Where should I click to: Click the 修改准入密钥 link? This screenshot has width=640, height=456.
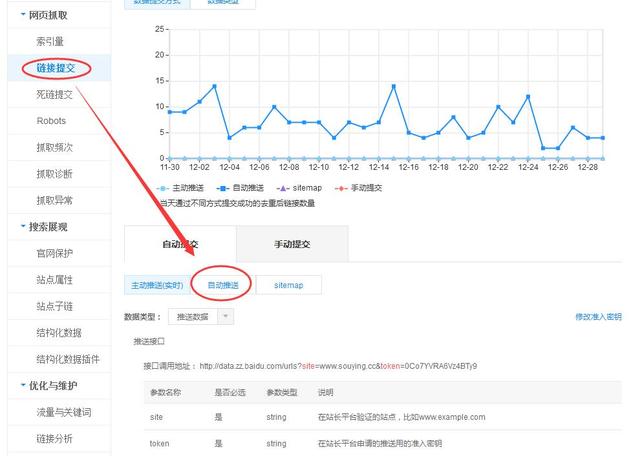[598, 317]
